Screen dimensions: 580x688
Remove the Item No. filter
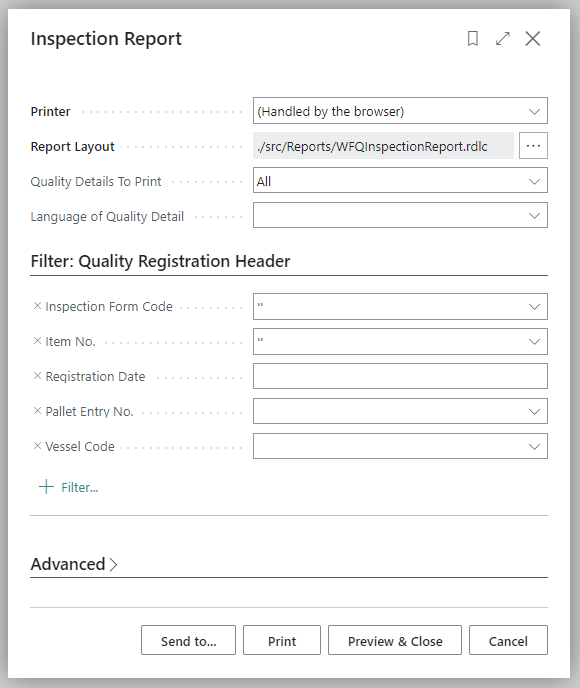(x=37, y=341)
